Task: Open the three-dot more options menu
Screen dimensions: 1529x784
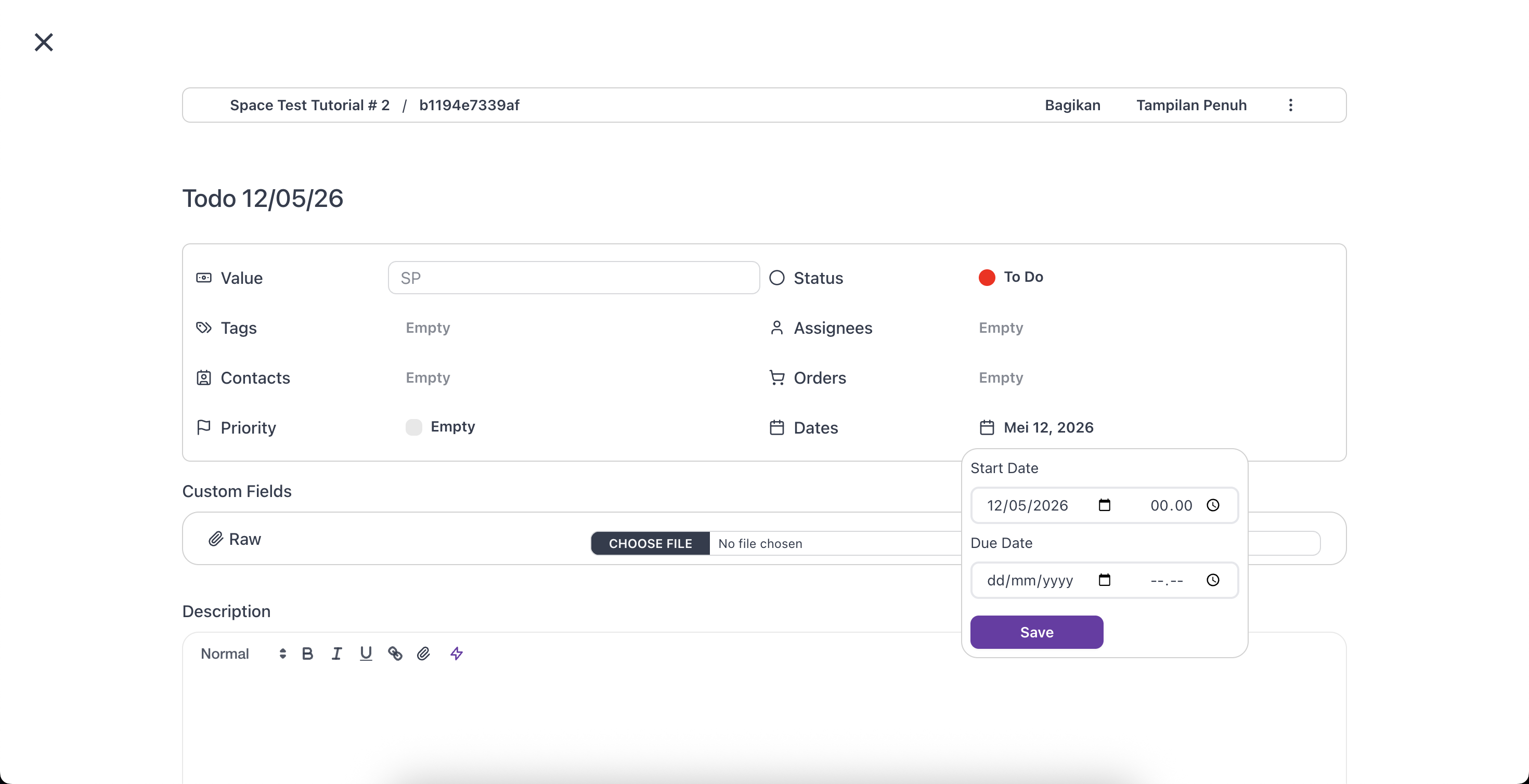Action: [x=1290, y=105]
